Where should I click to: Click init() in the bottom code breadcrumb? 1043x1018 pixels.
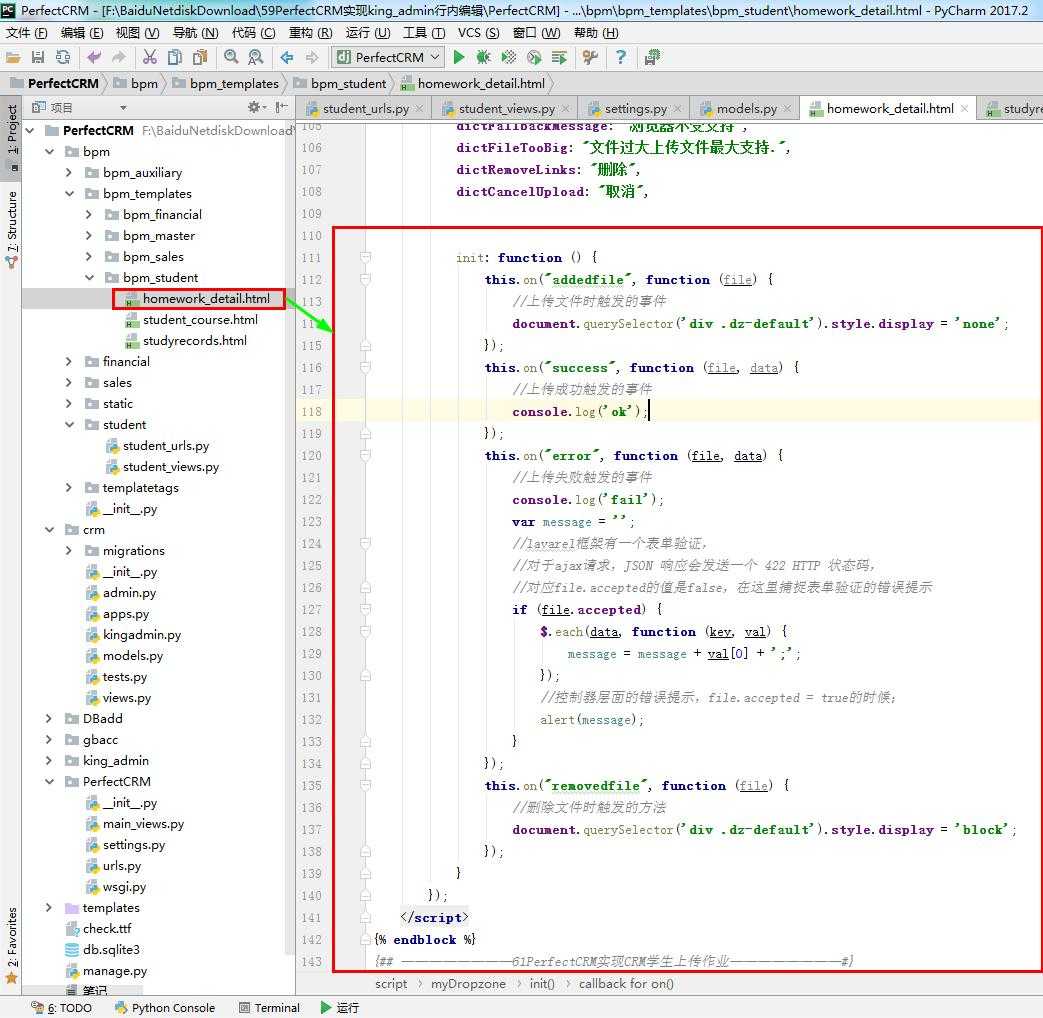click(542, 983)
